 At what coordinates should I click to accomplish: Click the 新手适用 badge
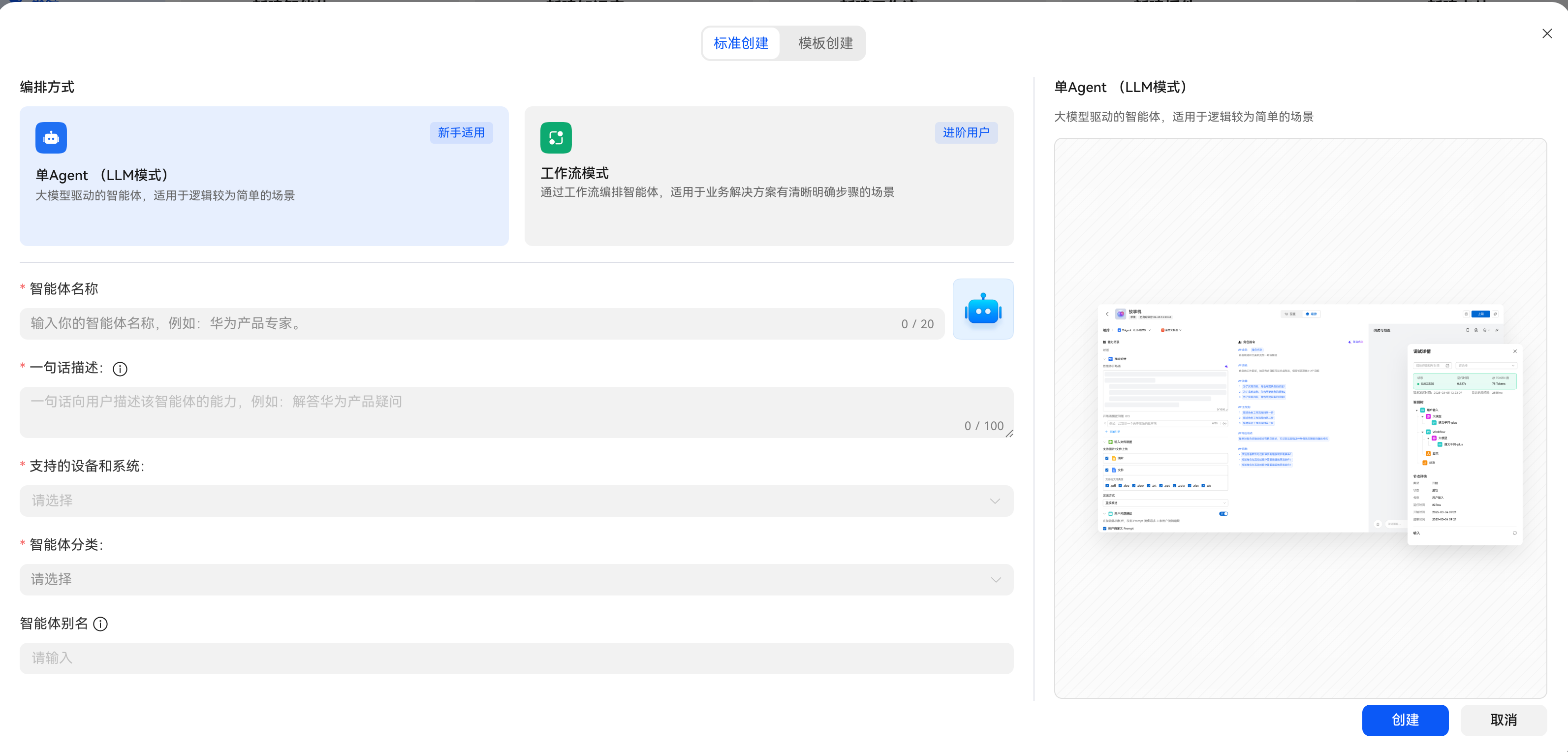(x=461, y=132)
